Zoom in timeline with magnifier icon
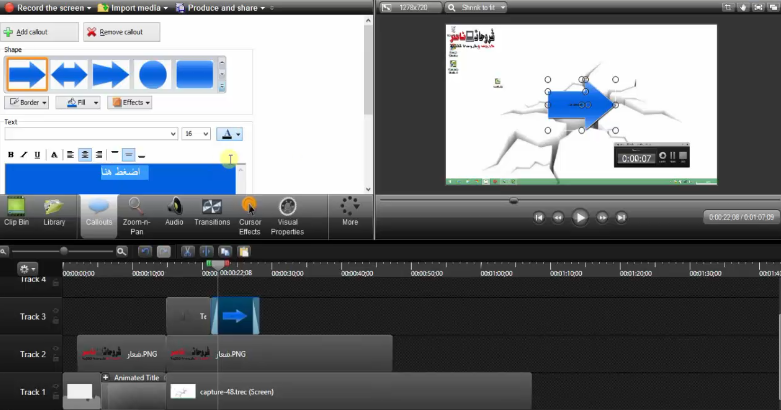This screenshot has width=781, height=410. 122,252
